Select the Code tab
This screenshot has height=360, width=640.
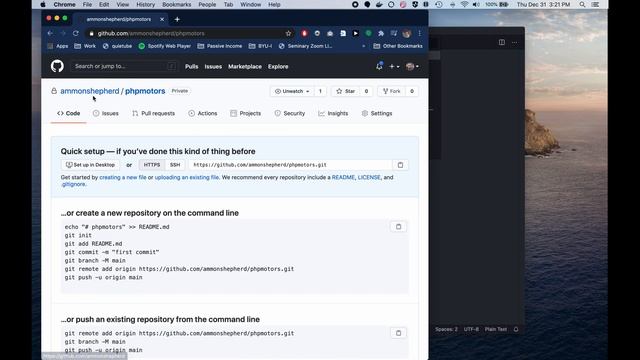pyautogui.click(x=69, y=113)
